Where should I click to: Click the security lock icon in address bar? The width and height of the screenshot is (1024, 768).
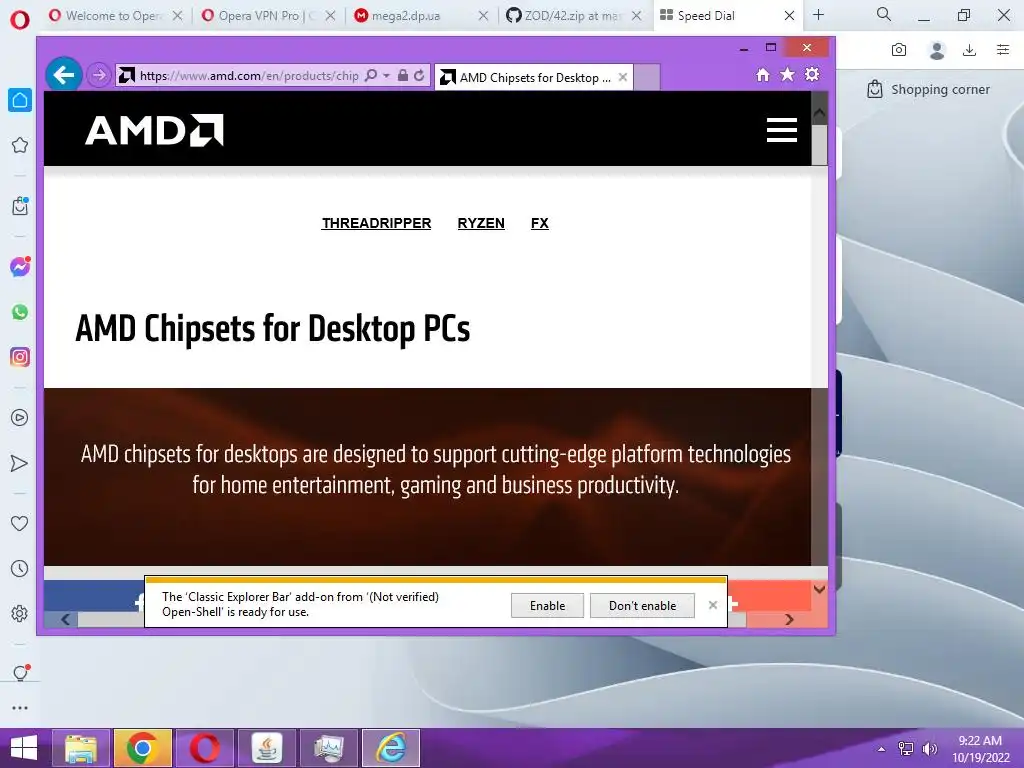tap(403, 75)
